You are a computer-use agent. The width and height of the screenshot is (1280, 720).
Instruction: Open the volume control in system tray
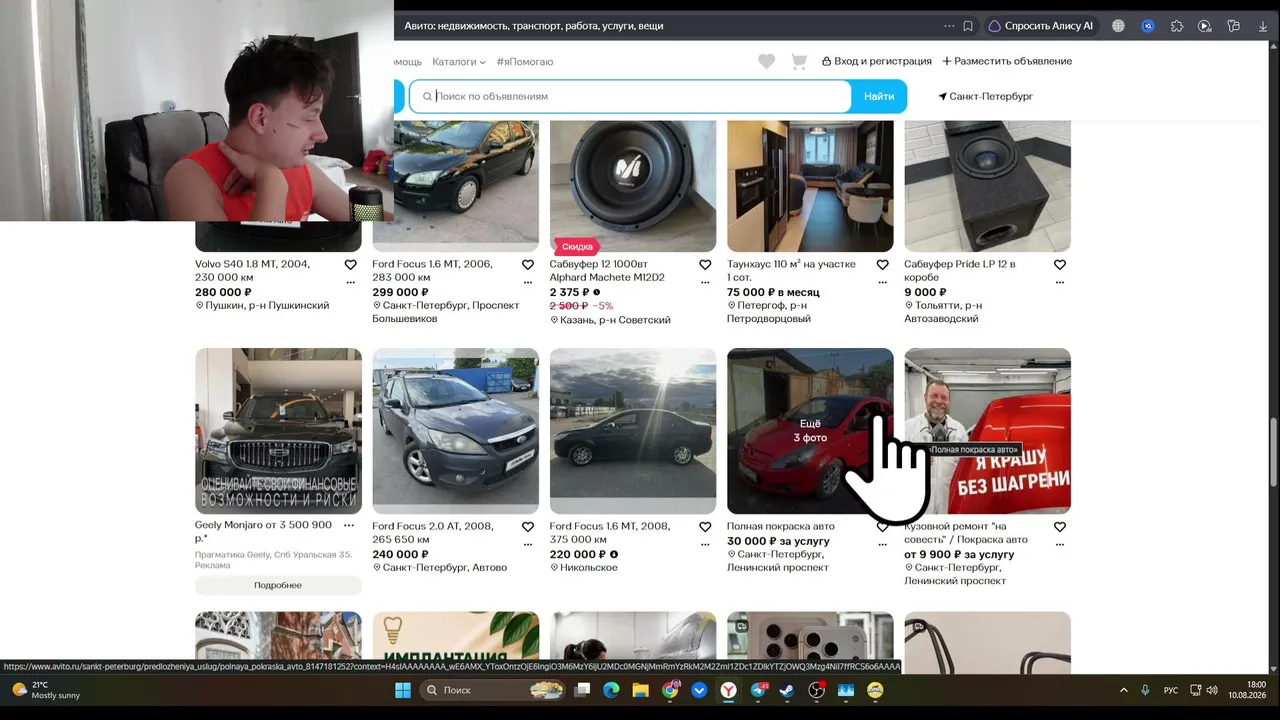tap(1212, 690)
